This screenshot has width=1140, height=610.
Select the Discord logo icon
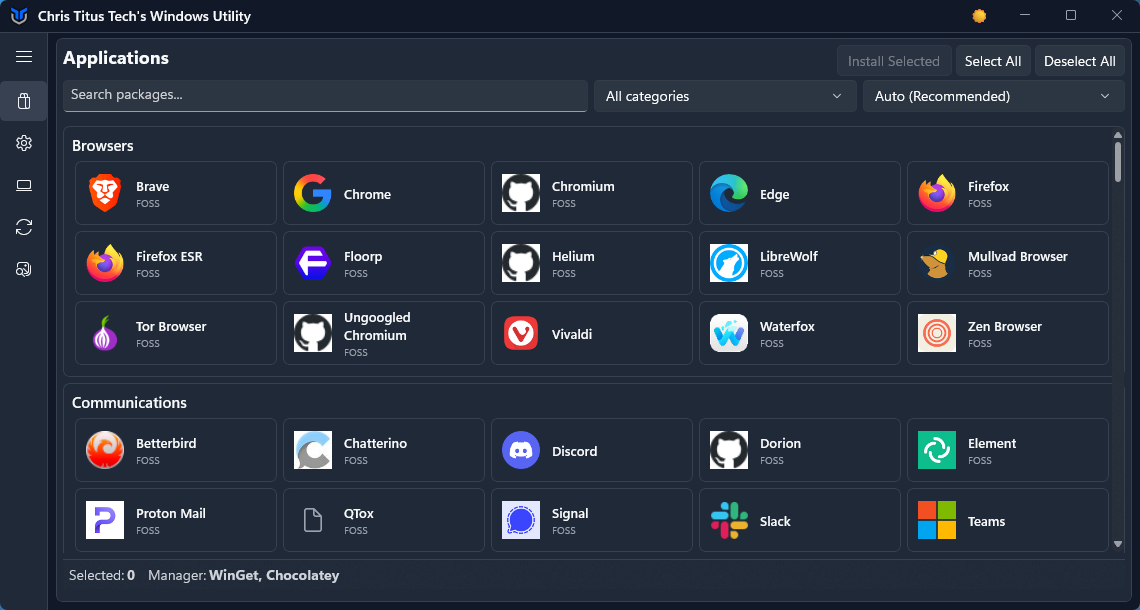coord(521,450)
